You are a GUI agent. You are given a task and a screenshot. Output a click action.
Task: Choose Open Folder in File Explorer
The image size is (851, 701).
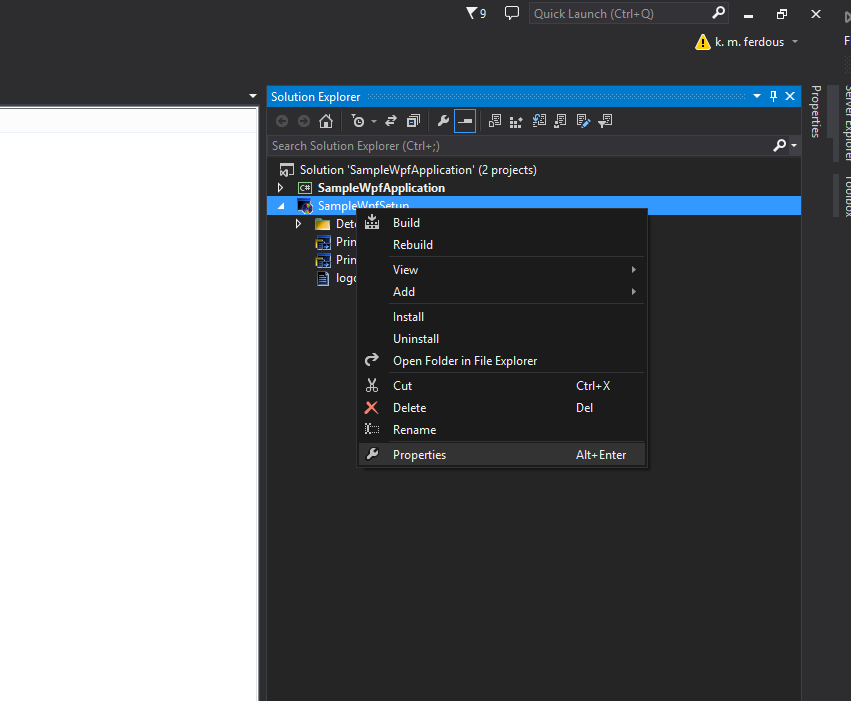467,360
